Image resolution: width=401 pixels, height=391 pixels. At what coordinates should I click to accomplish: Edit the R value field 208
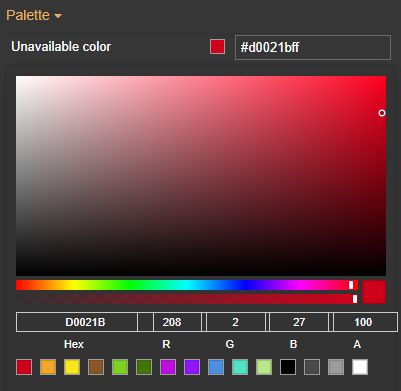point(177,322)
